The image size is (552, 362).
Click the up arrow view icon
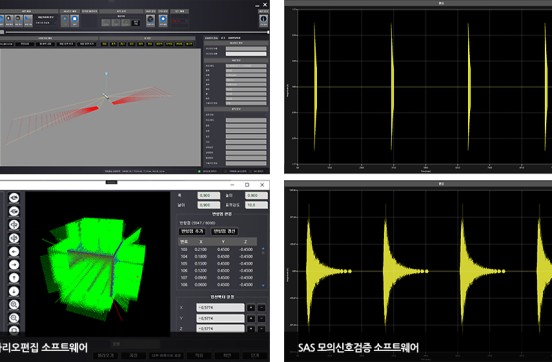(x=14, y=278)
